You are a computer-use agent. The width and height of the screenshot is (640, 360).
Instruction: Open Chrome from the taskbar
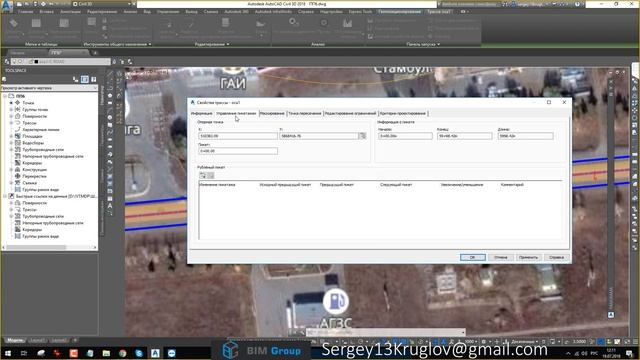tap(122, 353)
